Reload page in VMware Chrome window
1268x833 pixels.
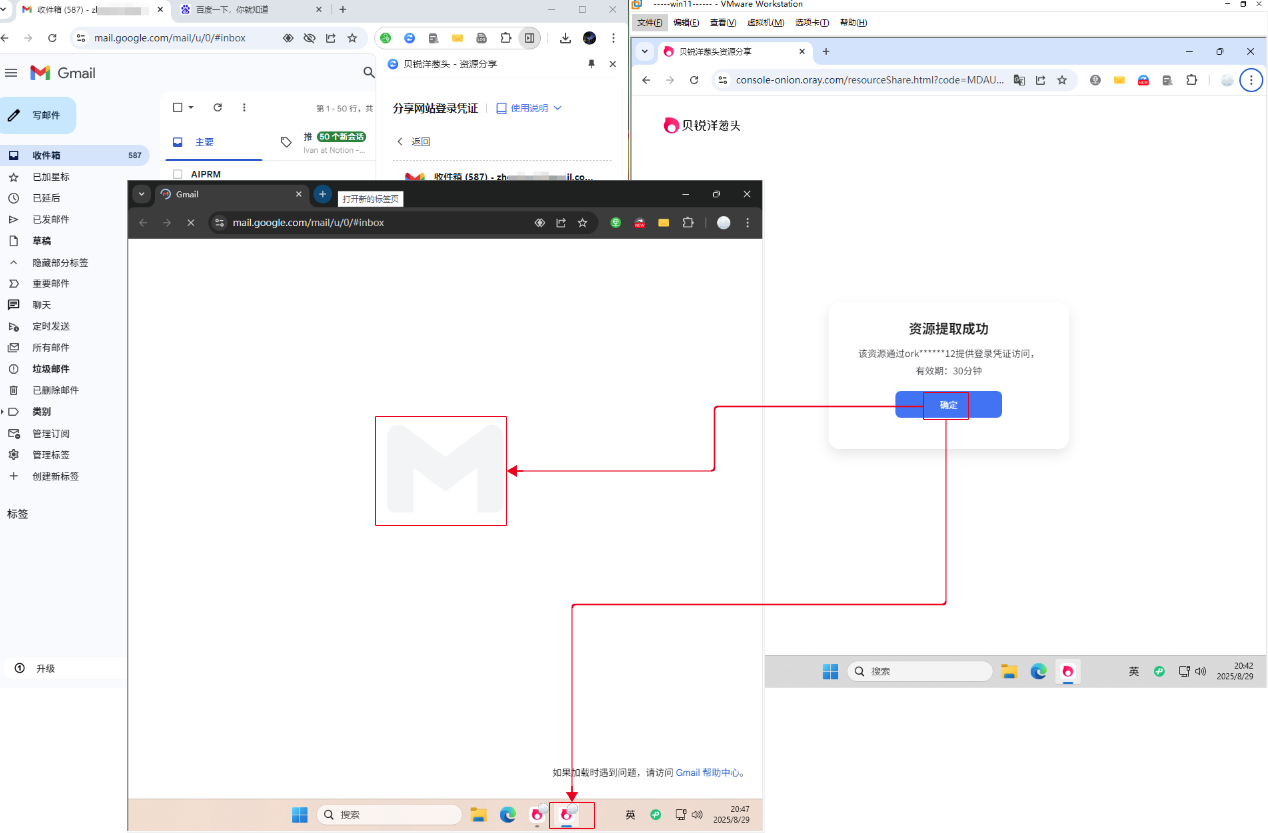click(694, 80)
